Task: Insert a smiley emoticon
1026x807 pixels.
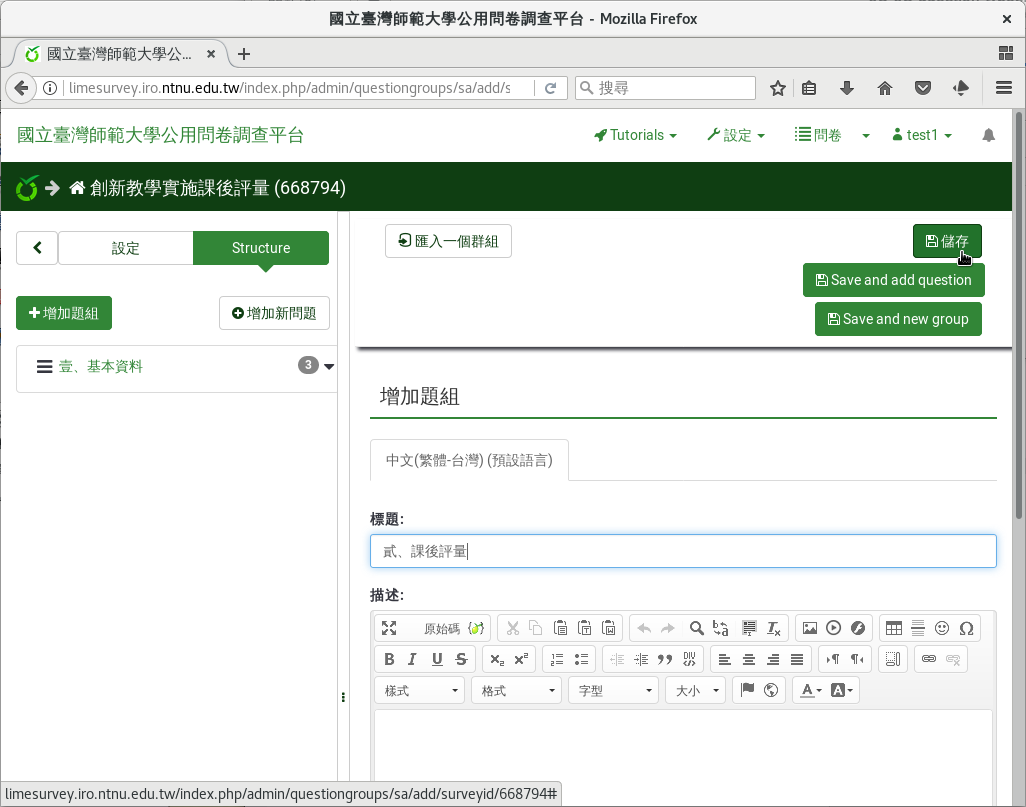Action: click(942, 628)
